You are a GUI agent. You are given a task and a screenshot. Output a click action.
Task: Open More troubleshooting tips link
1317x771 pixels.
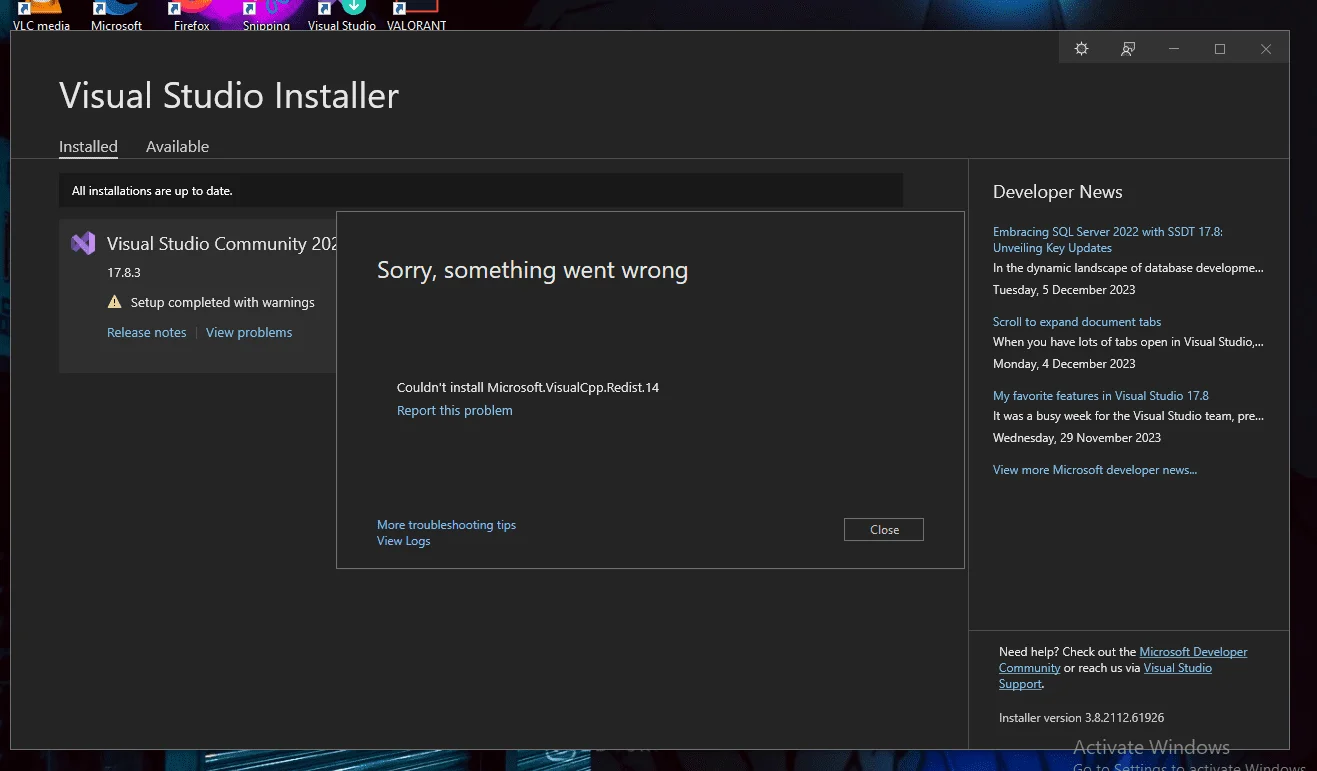pyautogui.click(x=446, y=525)
